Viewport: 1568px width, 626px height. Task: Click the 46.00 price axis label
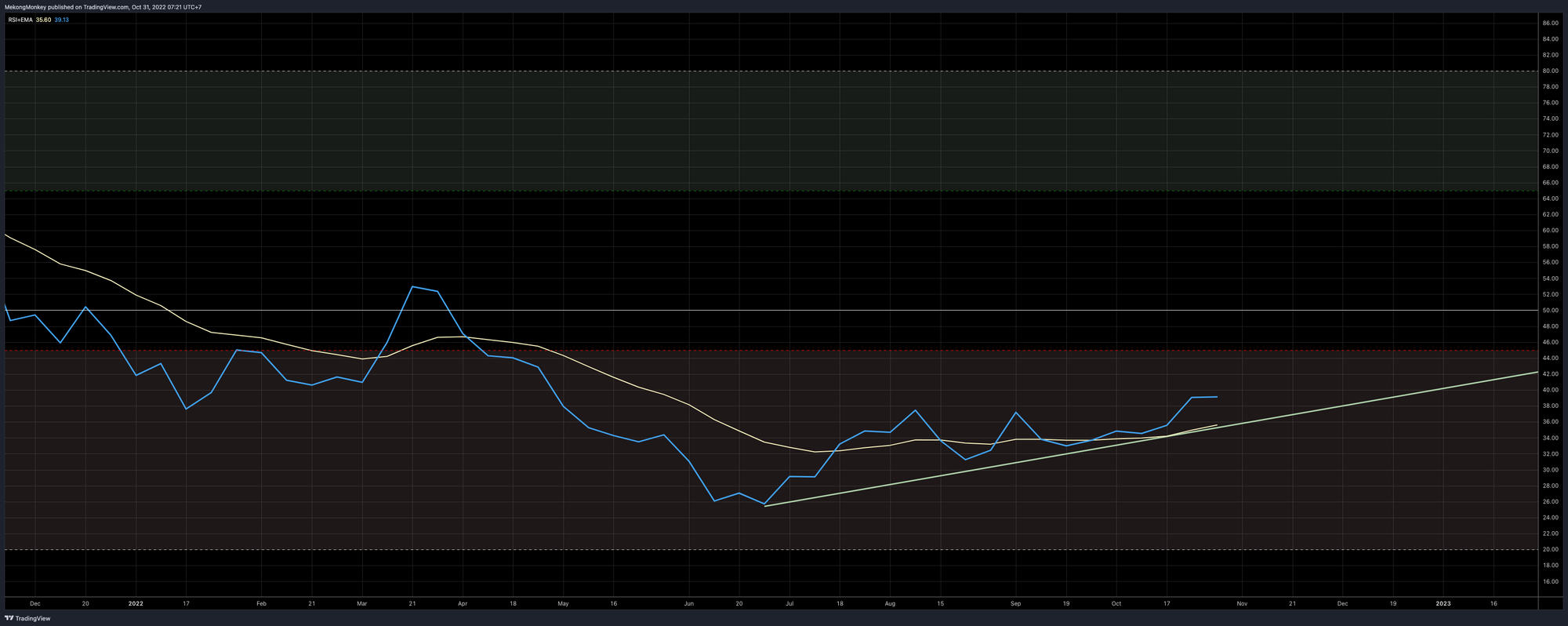coord(1550,342)
